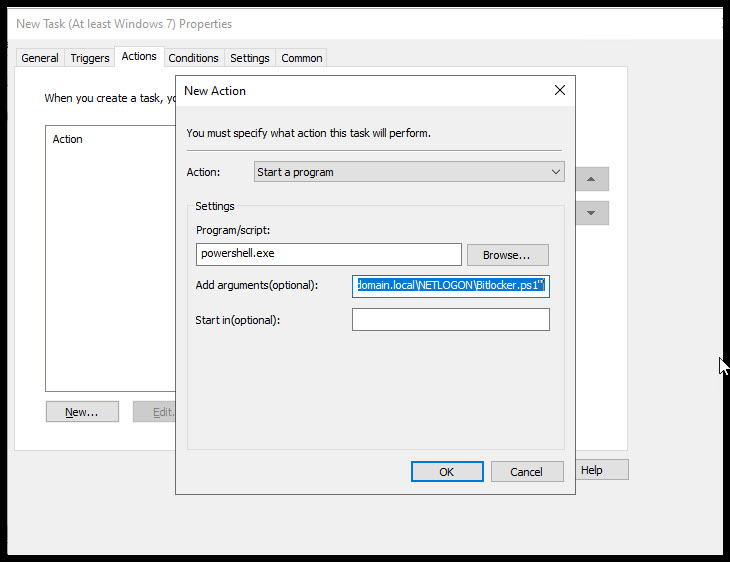Click Help button in the Properties window
The height and width of the screenshot is (562, 730).
pos(602,470)
